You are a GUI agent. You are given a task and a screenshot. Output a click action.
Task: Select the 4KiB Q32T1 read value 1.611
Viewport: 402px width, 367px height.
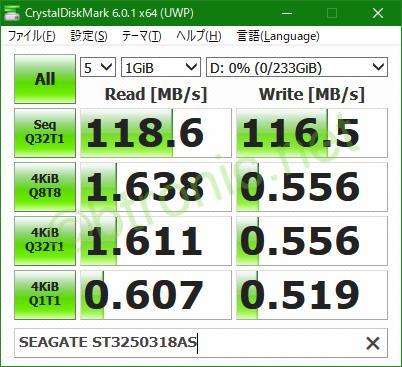pyautogui.click(x=156, y=241)
